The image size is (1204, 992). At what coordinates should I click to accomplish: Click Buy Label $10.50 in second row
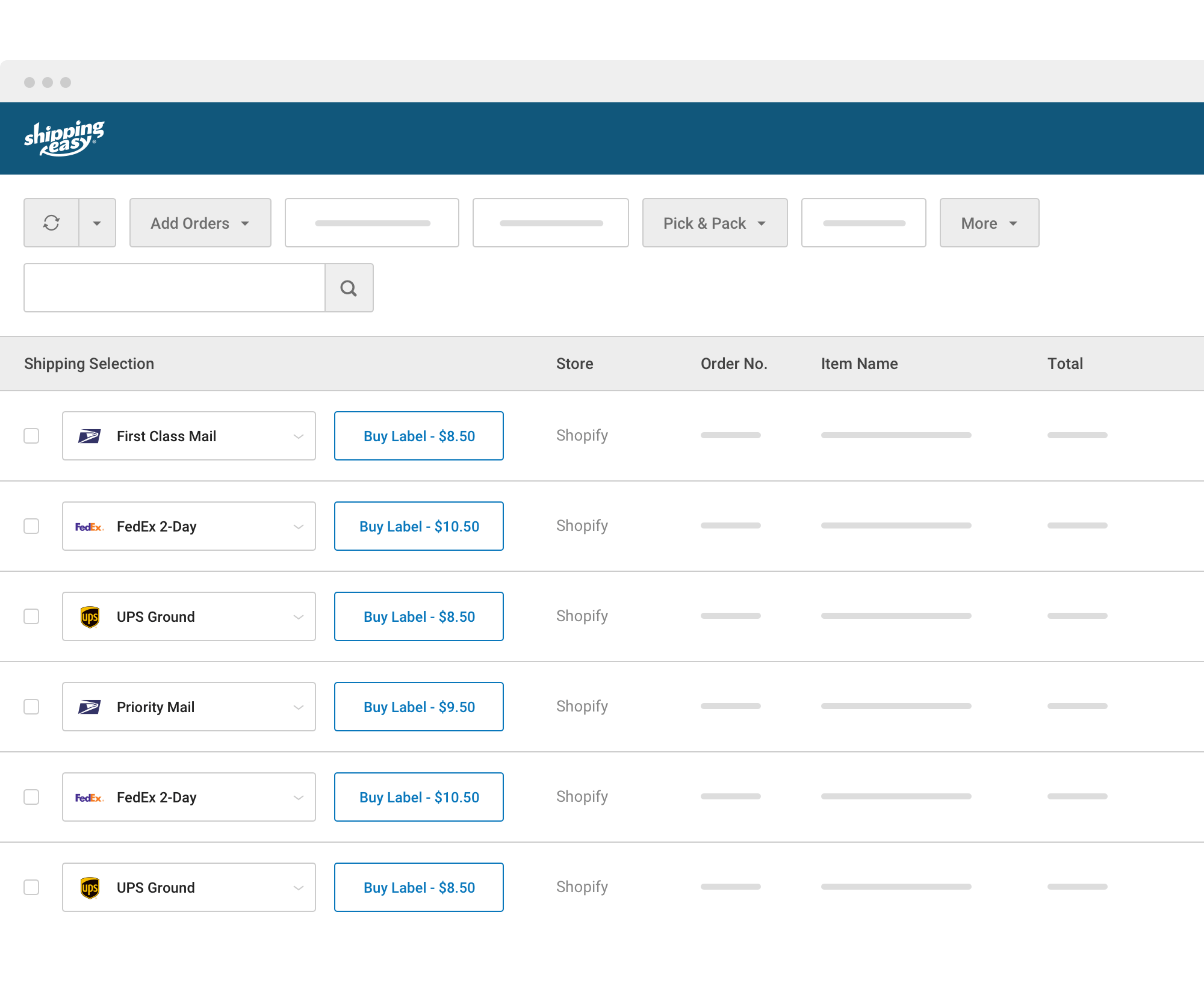419,526
